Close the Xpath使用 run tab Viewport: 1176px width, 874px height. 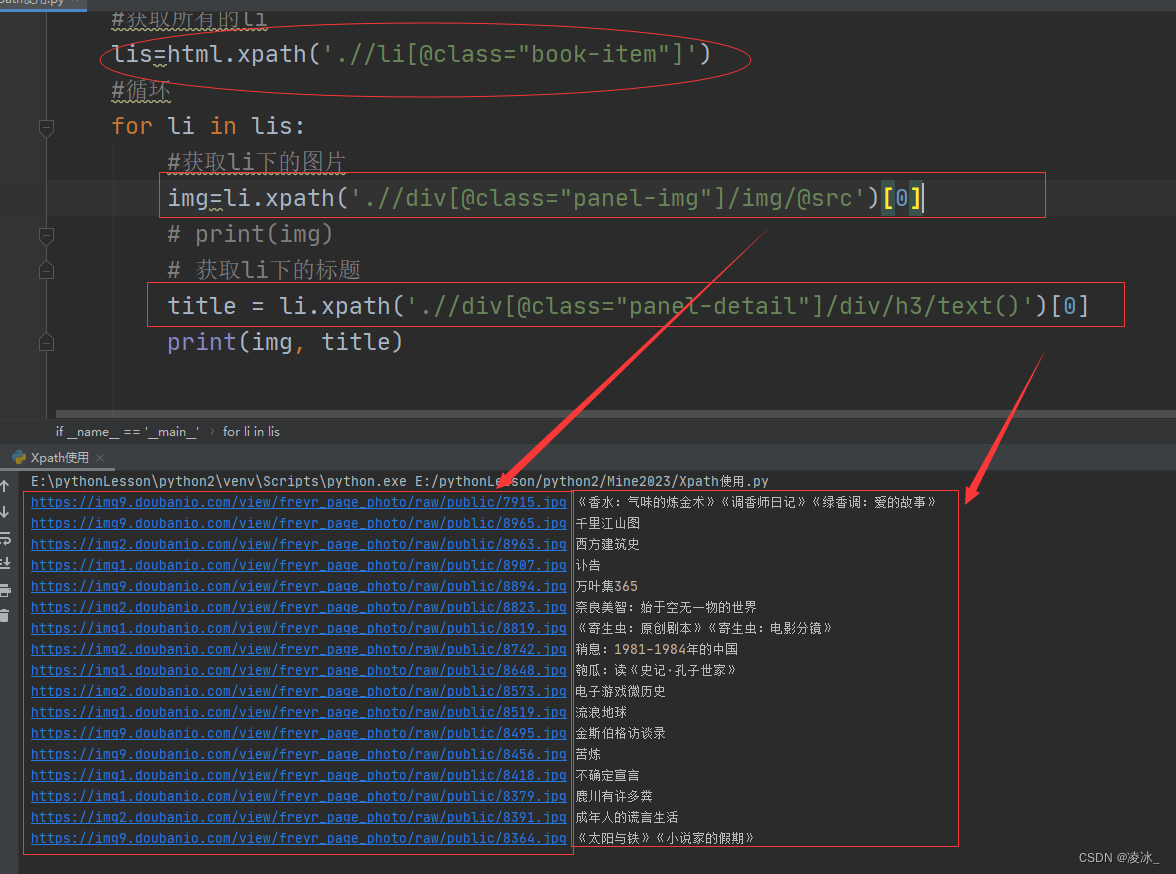point(100,457)
